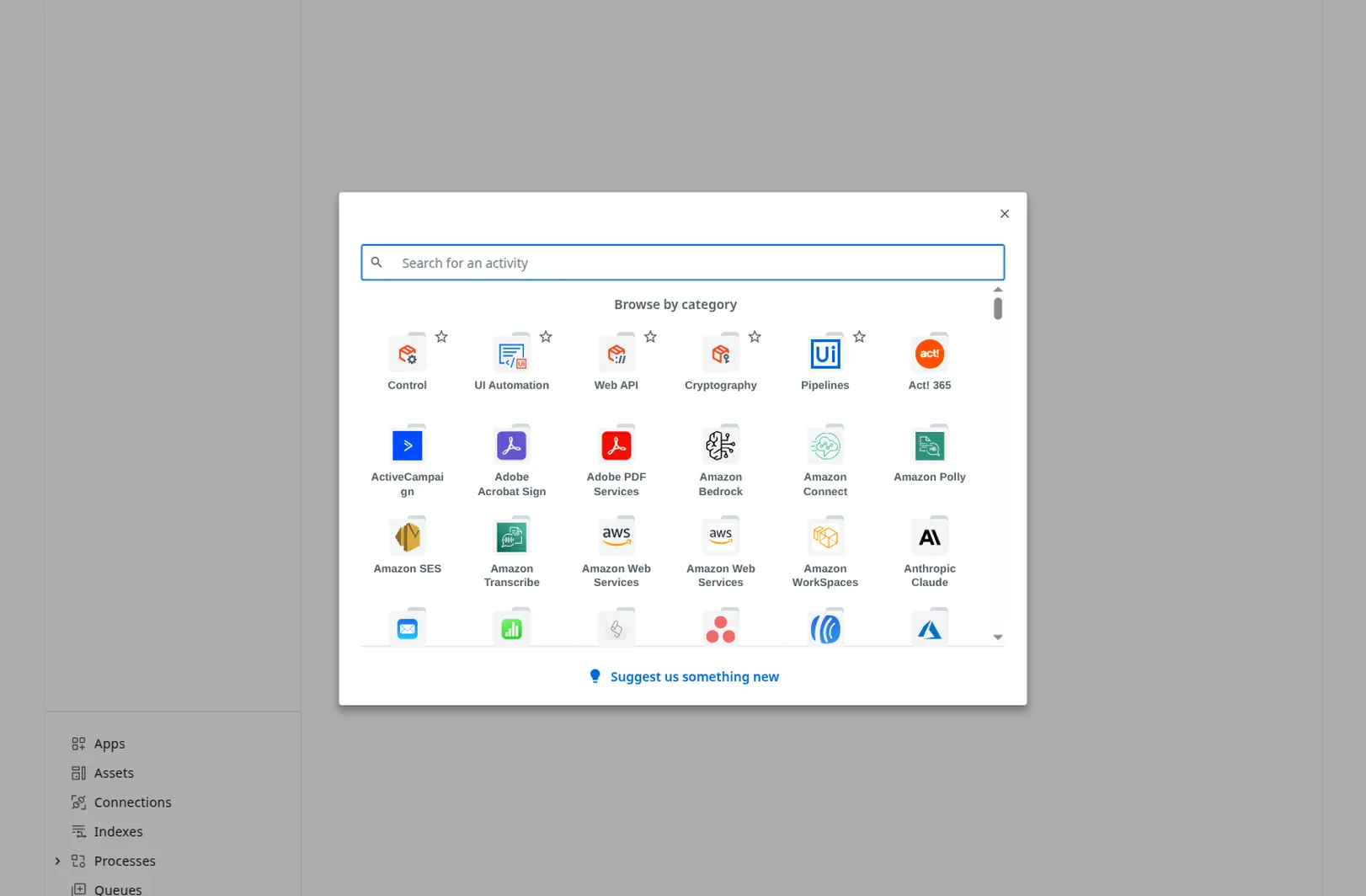Open Apps in the sidebar
1366x896 pixels.
(109, 744)
